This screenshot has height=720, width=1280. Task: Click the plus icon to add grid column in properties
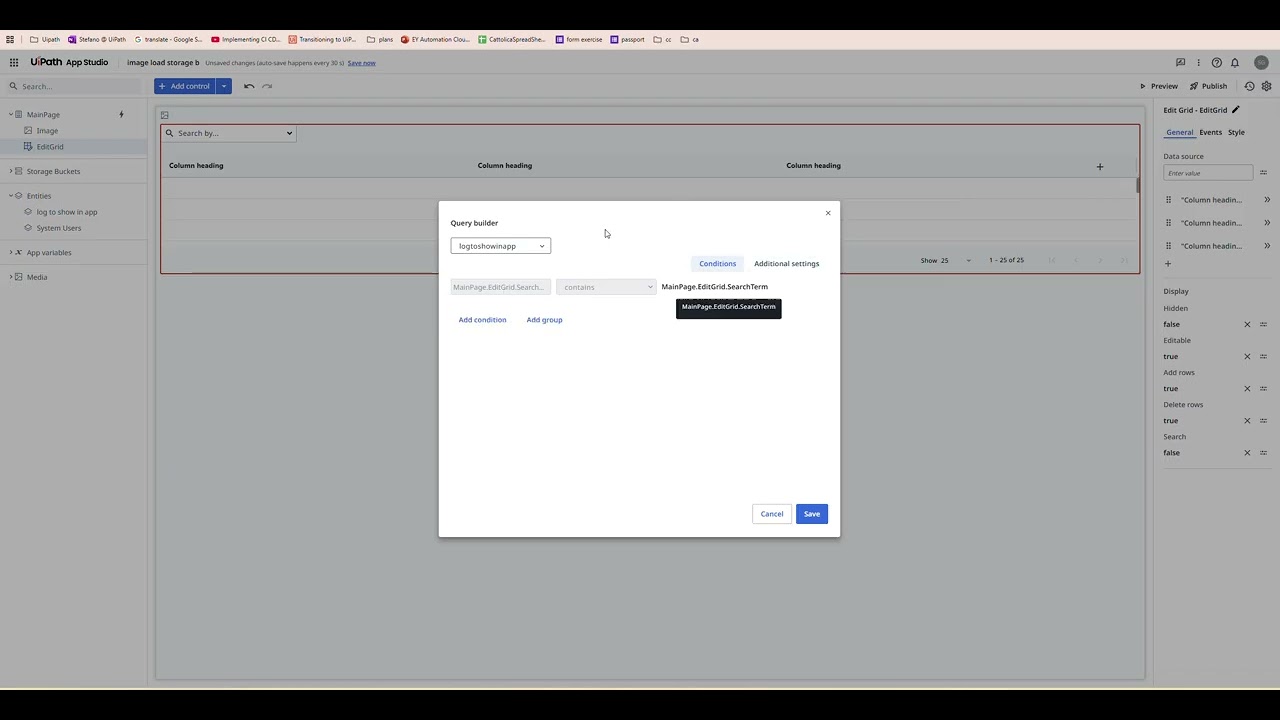[x=1168, y=264]
